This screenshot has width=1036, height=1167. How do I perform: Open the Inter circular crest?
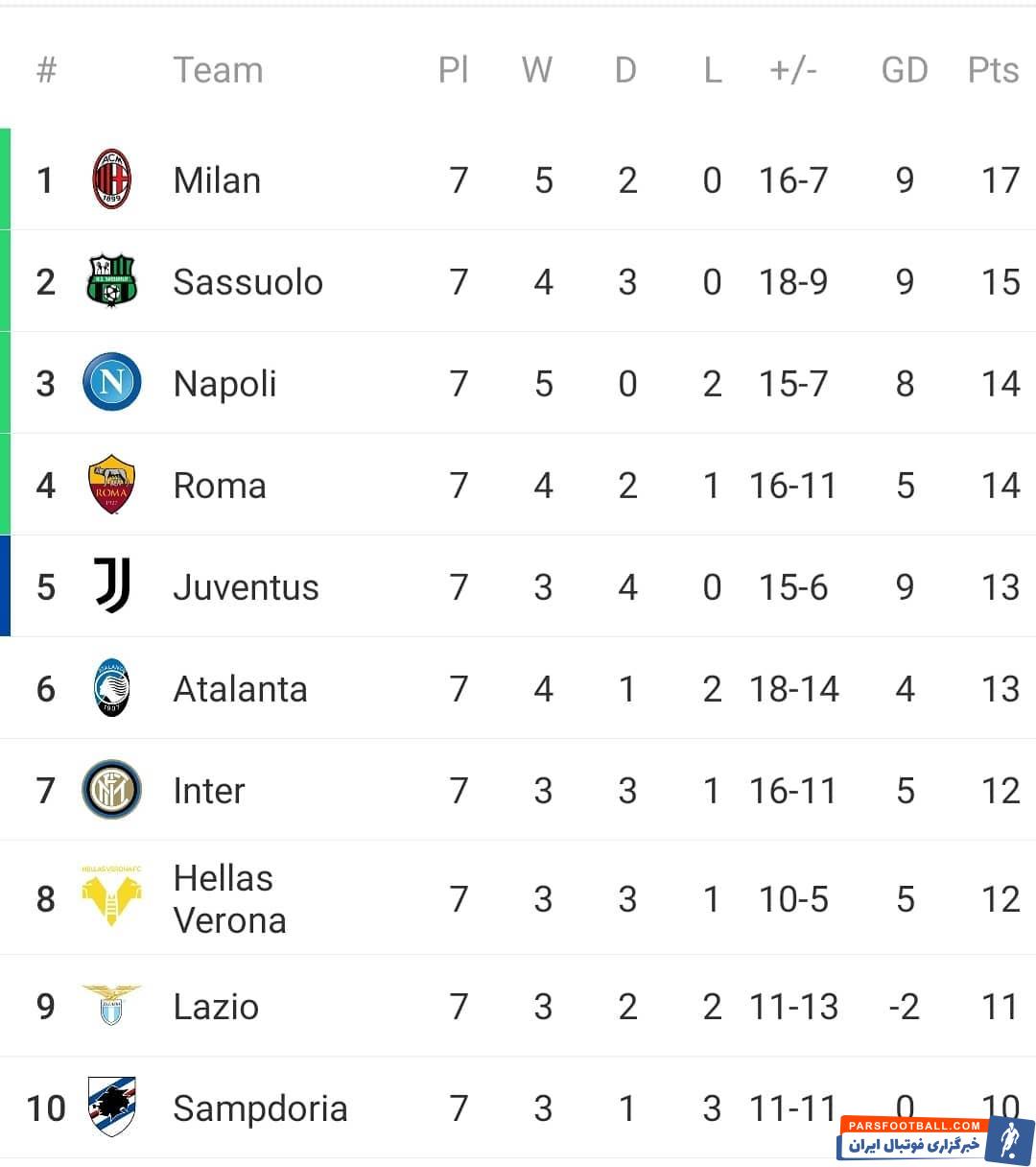pos(112,790)
